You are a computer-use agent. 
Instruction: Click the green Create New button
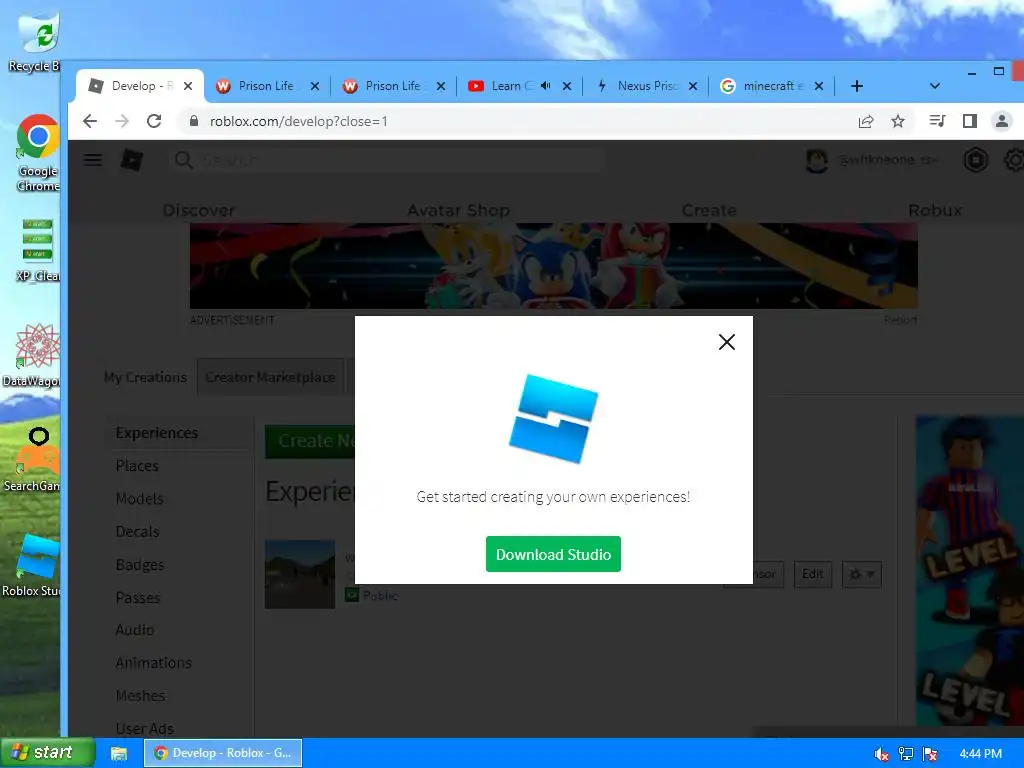[x=310, y=441]
